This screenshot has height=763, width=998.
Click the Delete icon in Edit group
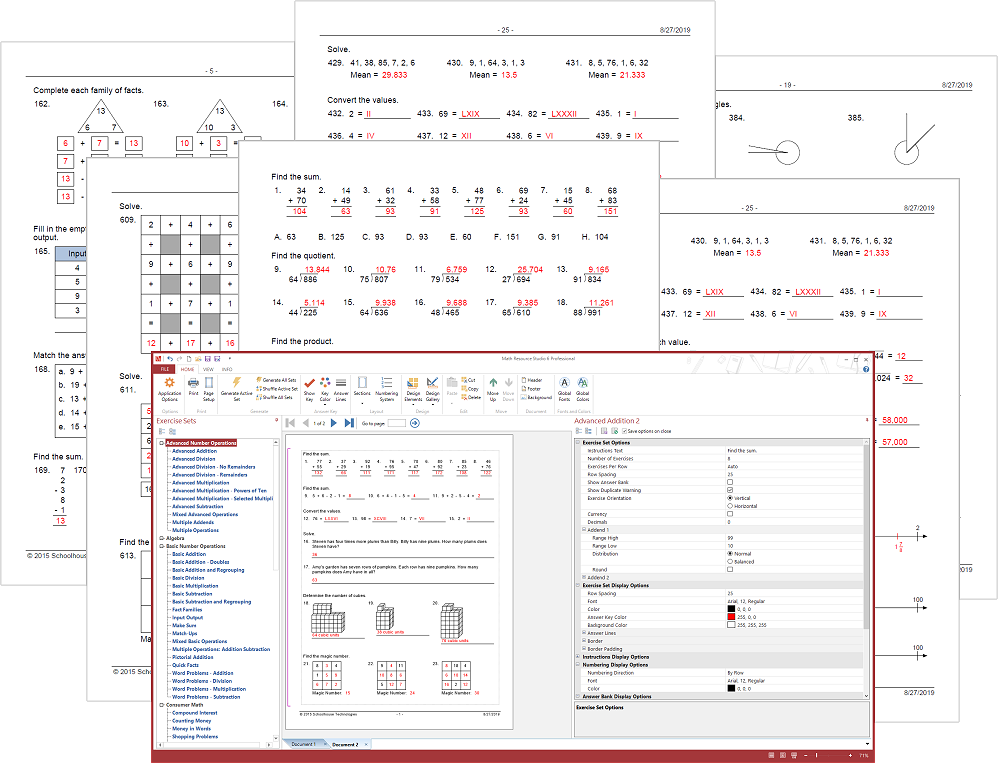[471, 397]
